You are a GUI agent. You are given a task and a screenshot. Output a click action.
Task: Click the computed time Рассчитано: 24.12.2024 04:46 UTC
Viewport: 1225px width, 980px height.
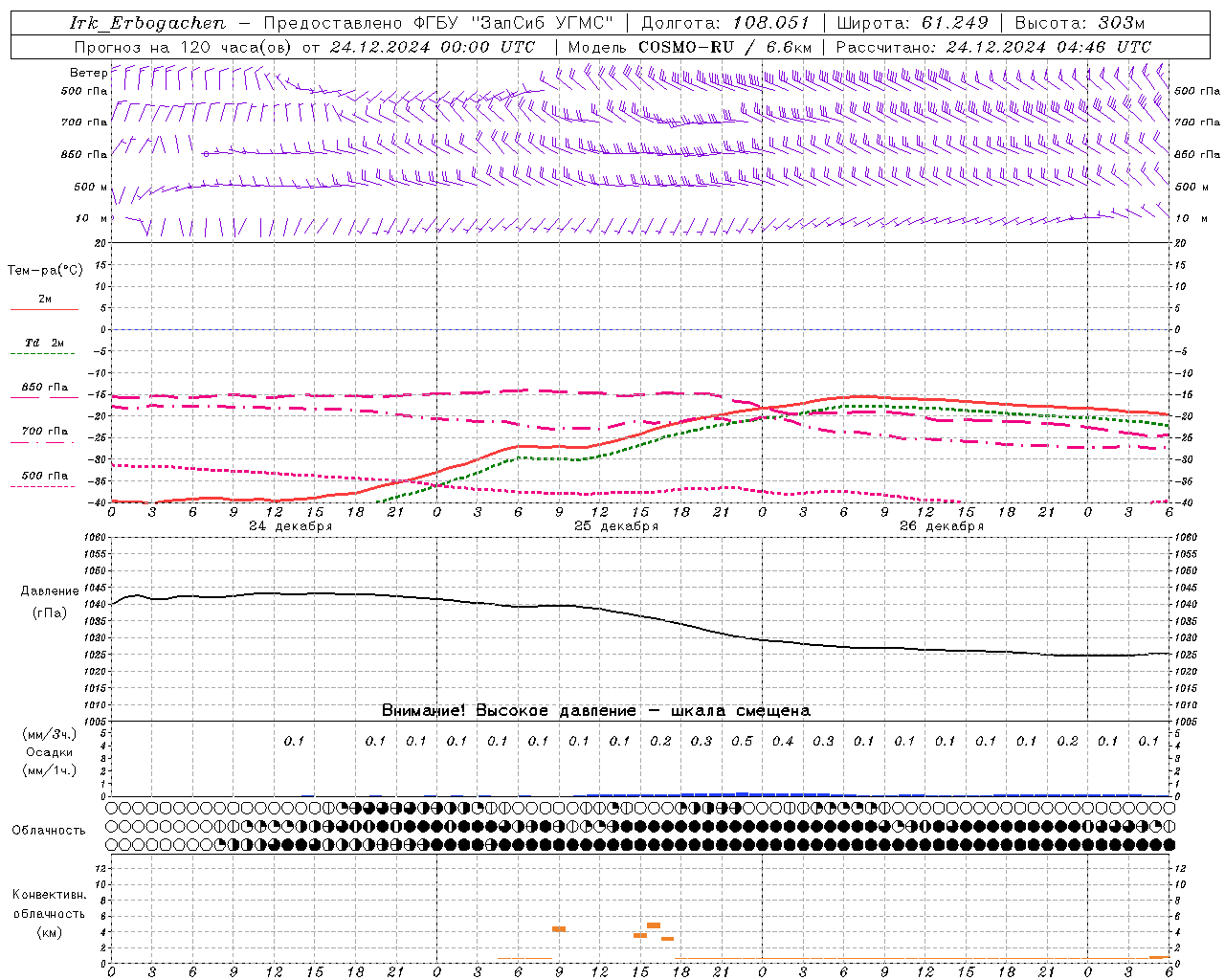993,47
